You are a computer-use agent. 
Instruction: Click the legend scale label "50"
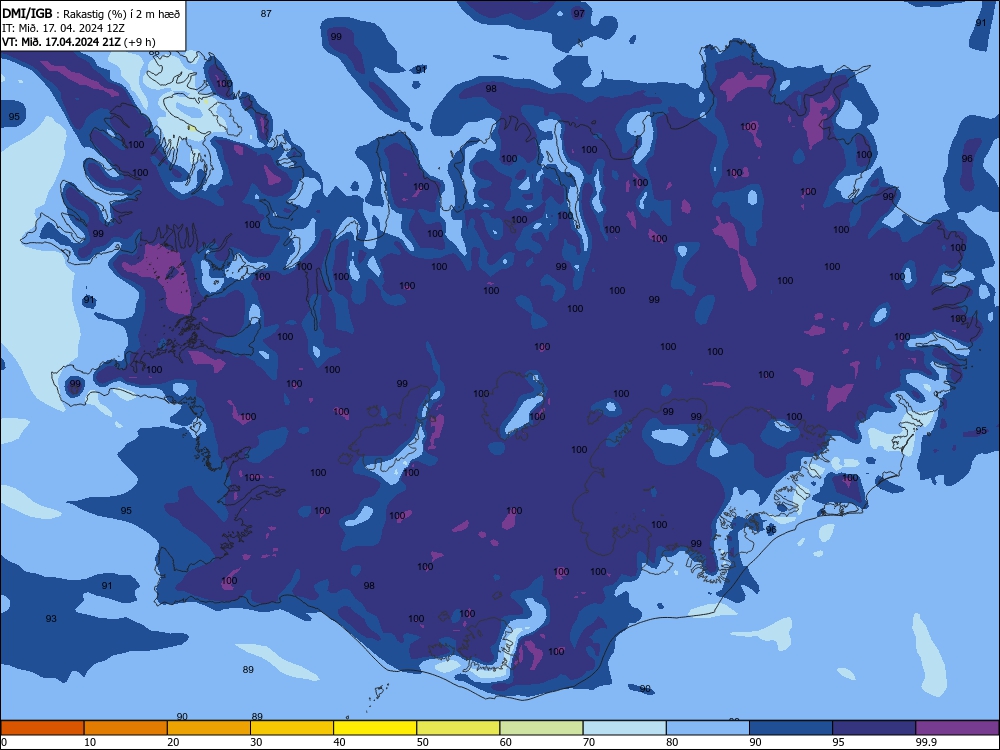[423, 742]
